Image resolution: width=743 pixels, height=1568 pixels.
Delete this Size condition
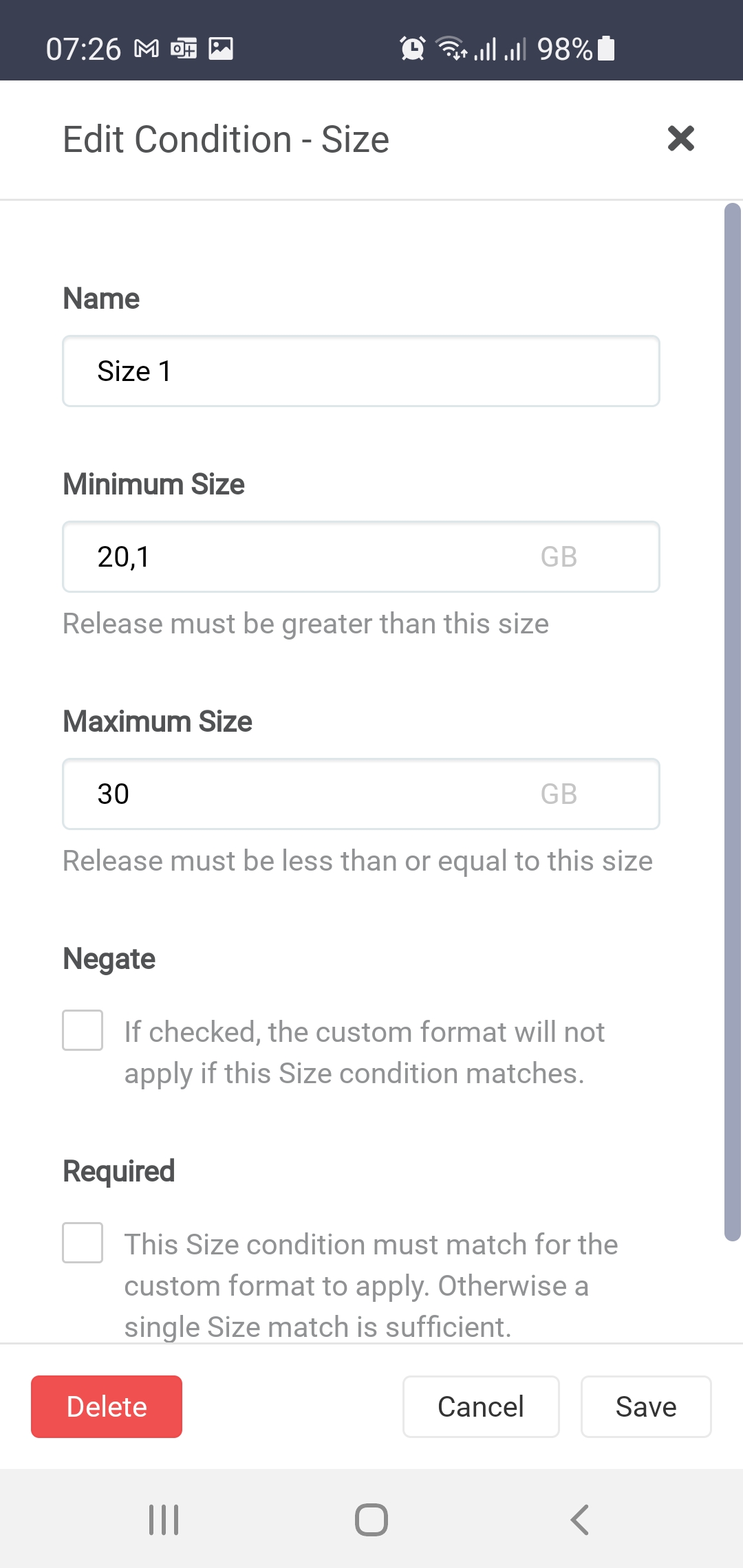[x=107, y=1406]
